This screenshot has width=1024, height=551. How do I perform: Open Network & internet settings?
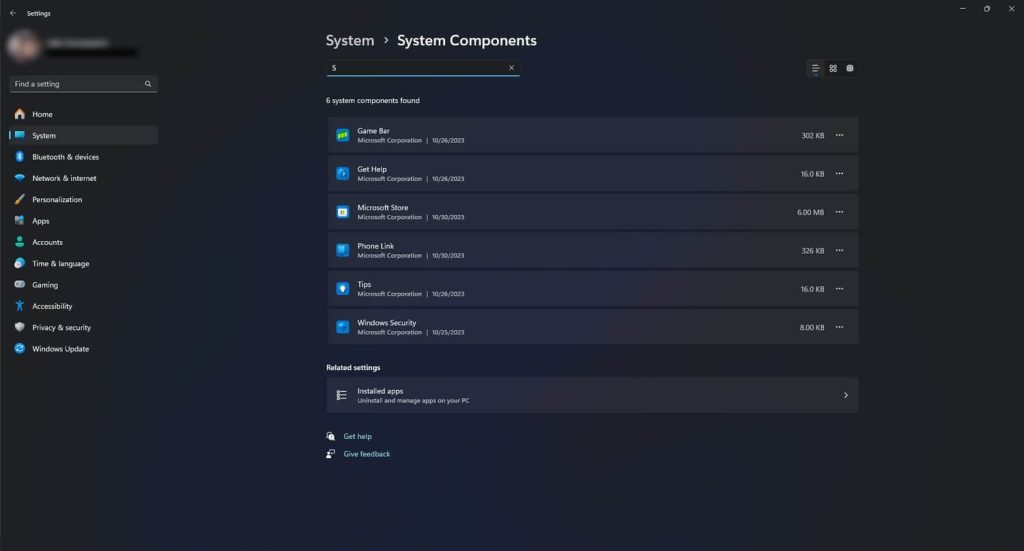pos(84,178)
